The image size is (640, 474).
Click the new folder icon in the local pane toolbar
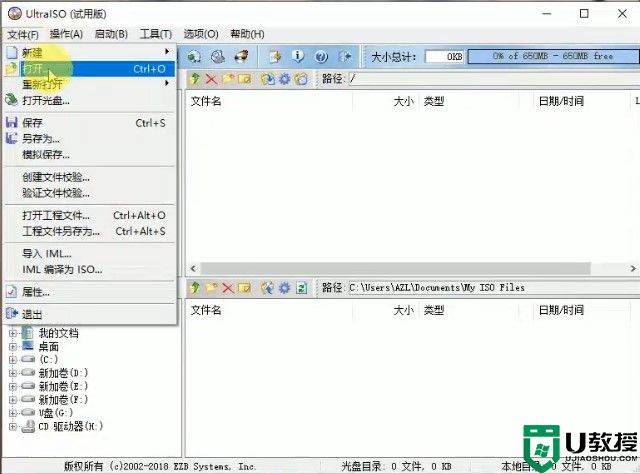(x=211, y=288)
